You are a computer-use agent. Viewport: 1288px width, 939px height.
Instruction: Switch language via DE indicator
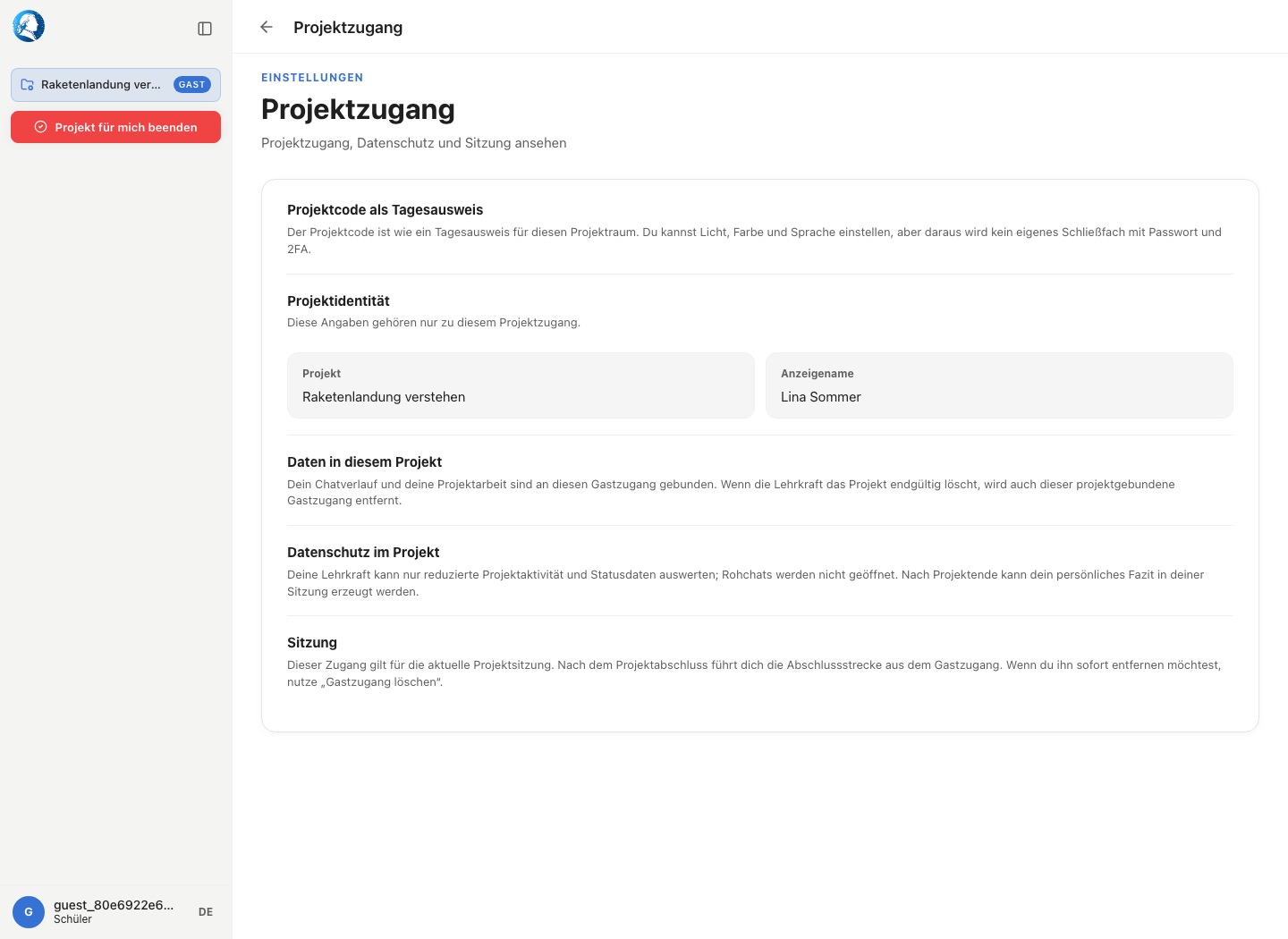click(x=206, y=912)
